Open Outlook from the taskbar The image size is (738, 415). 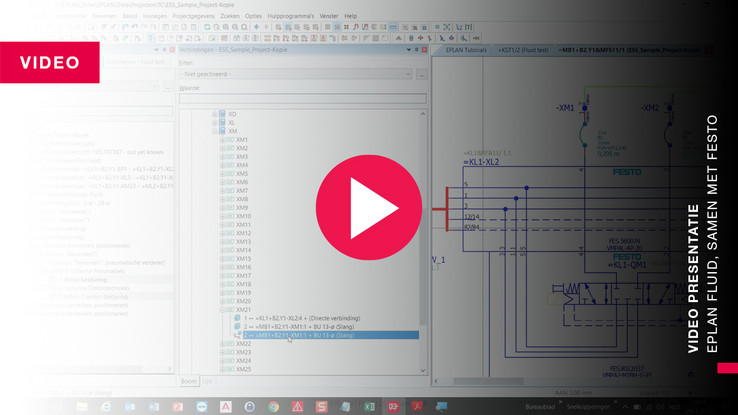(x=130, y=407)
